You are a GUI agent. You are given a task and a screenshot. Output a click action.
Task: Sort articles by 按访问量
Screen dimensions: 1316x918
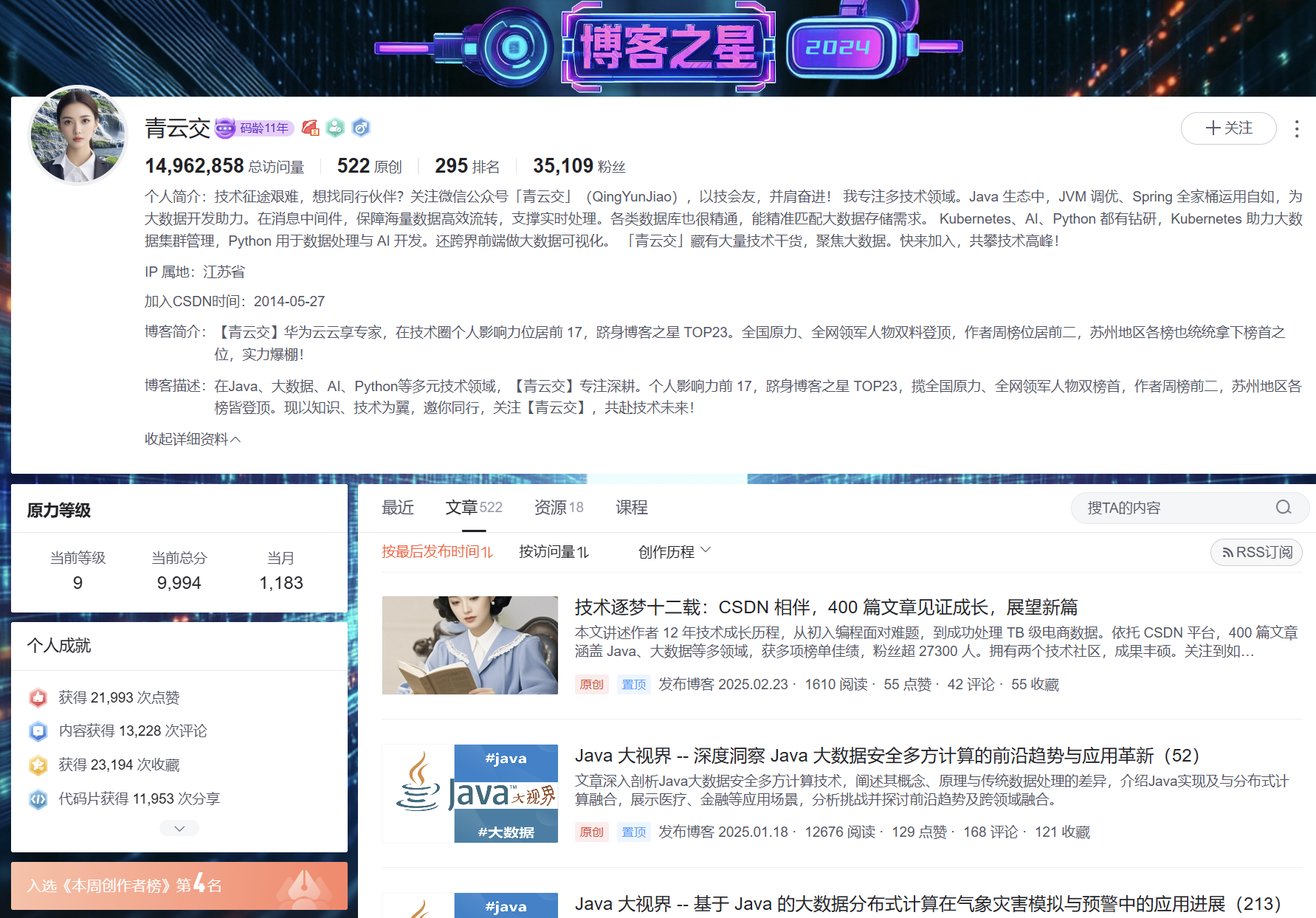(554, 552)
